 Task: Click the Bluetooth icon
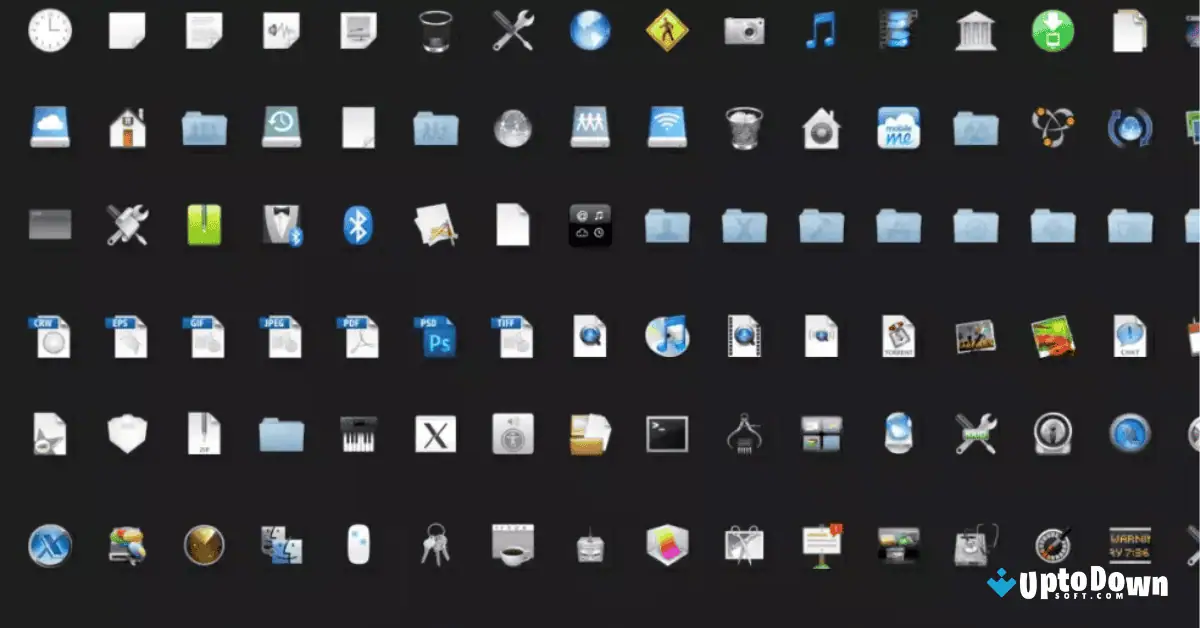tap(358, 225)
